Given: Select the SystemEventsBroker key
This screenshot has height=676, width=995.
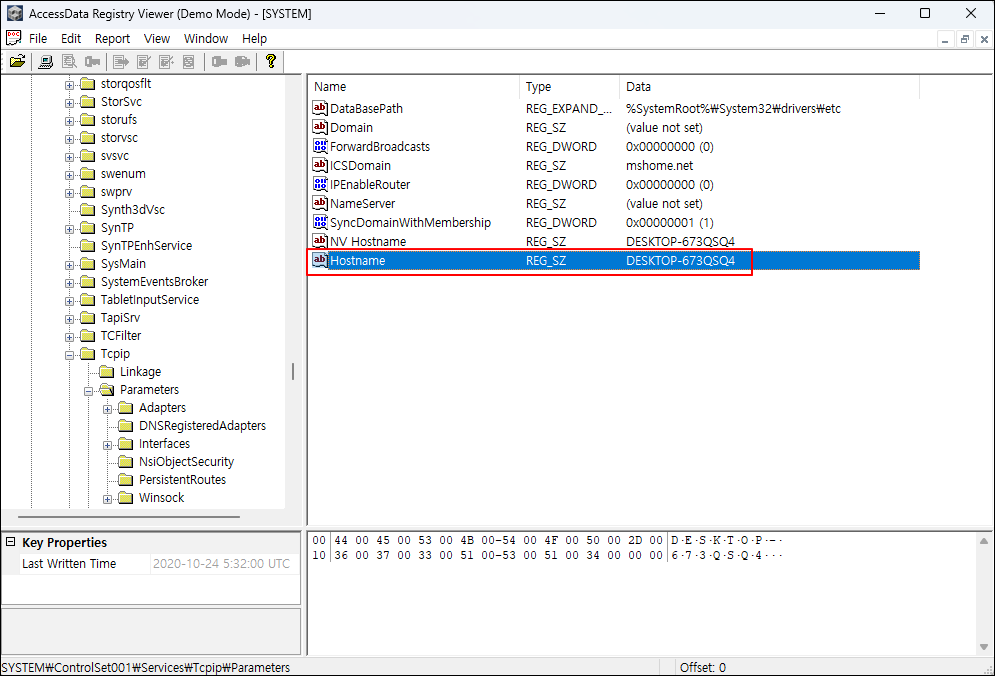Looking at the screenshot, I should (154, 282).
